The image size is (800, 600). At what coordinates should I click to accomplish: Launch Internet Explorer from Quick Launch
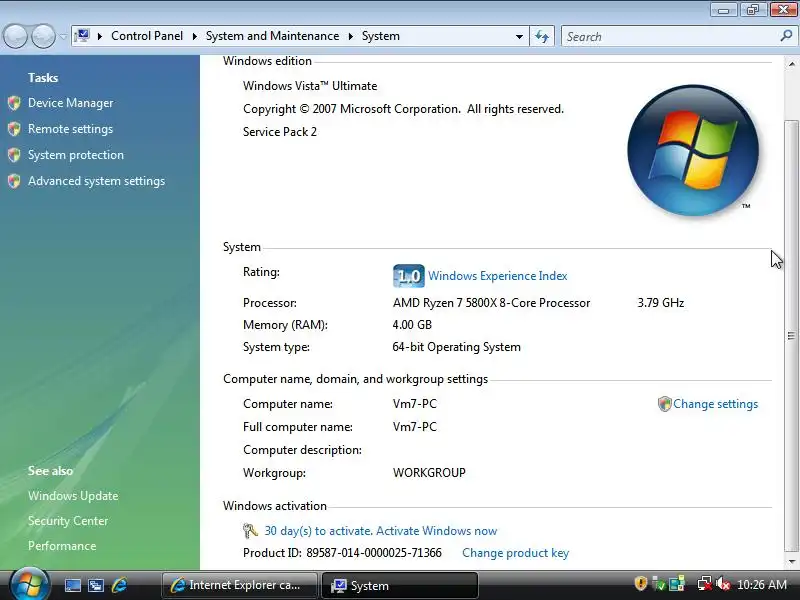pyautogui.click(x=119, y=585)
